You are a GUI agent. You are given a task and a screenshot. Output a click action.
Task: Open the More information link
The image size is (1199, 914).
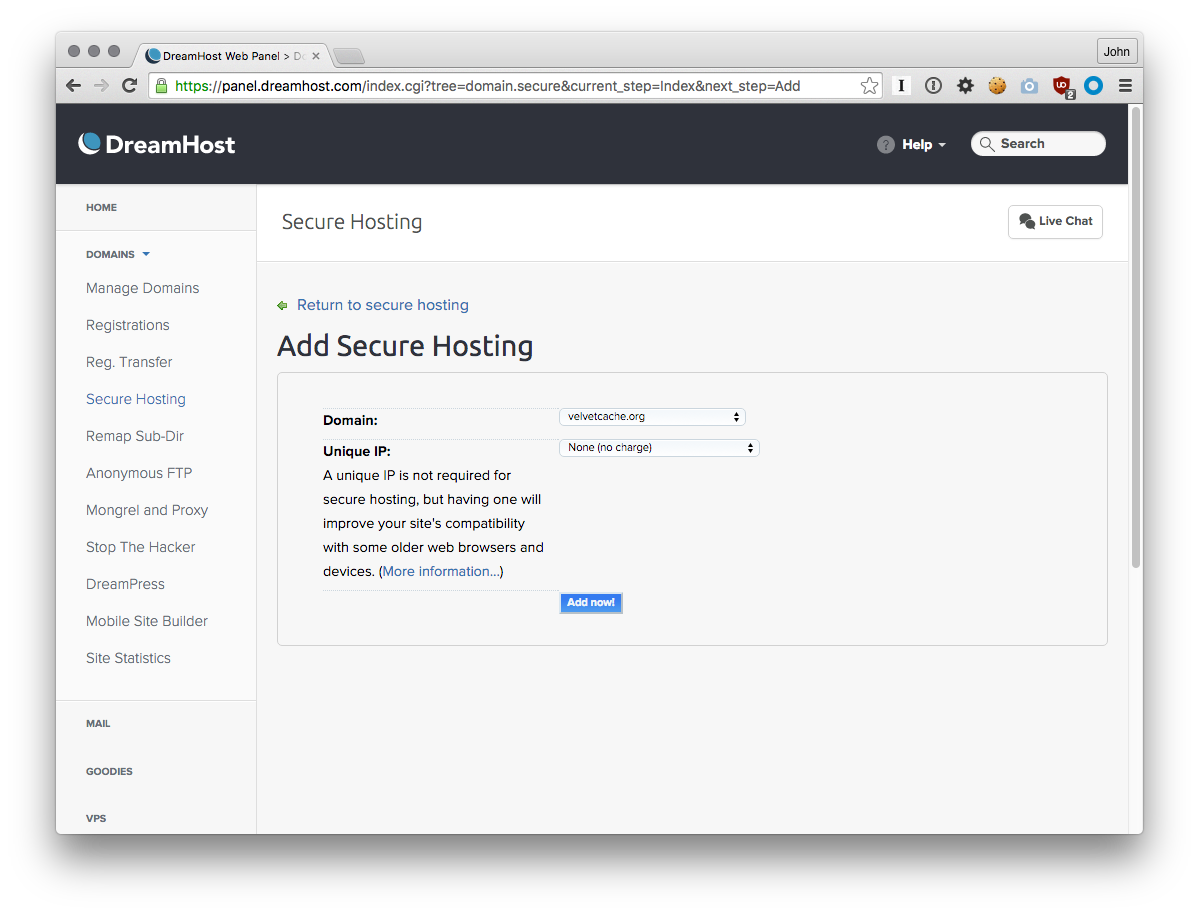click(441, 571)
